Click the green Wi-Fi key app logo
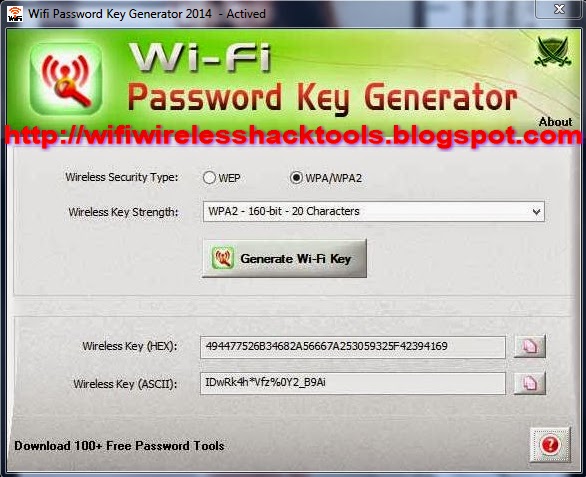Screen dimensions: 586x477 [x=66, y=79]
